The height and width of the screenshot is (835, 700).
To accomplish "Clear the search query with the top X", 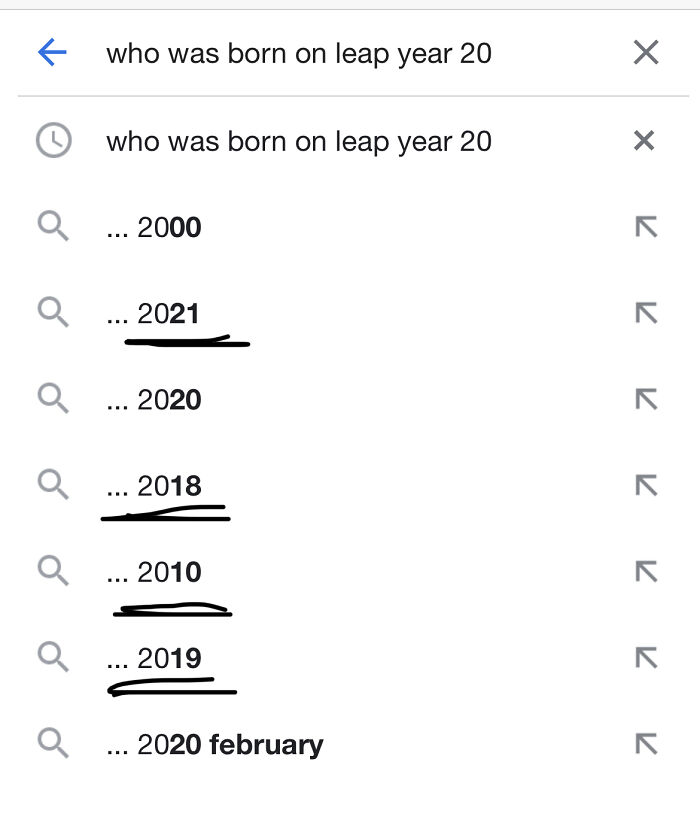I will (646, 52).
